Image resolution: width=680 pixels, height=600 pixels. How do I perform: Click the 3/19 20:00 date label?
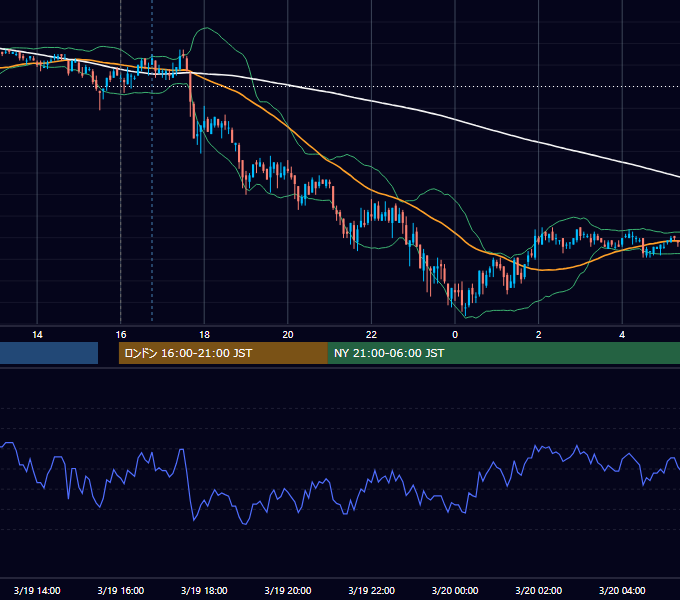coord(288,590)
